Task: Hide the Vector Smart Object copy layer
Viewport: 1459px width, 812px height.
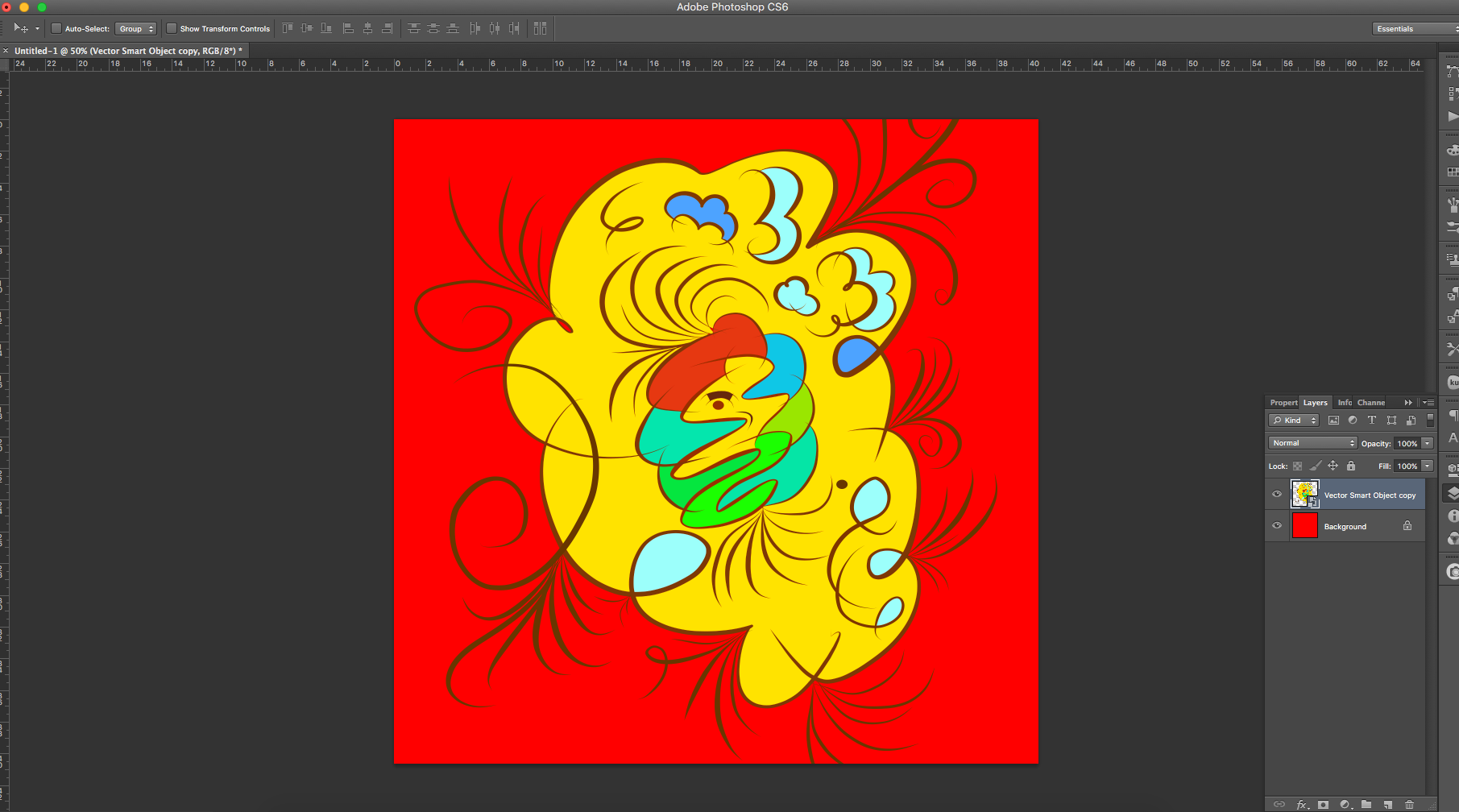Action: [1277, 495]
